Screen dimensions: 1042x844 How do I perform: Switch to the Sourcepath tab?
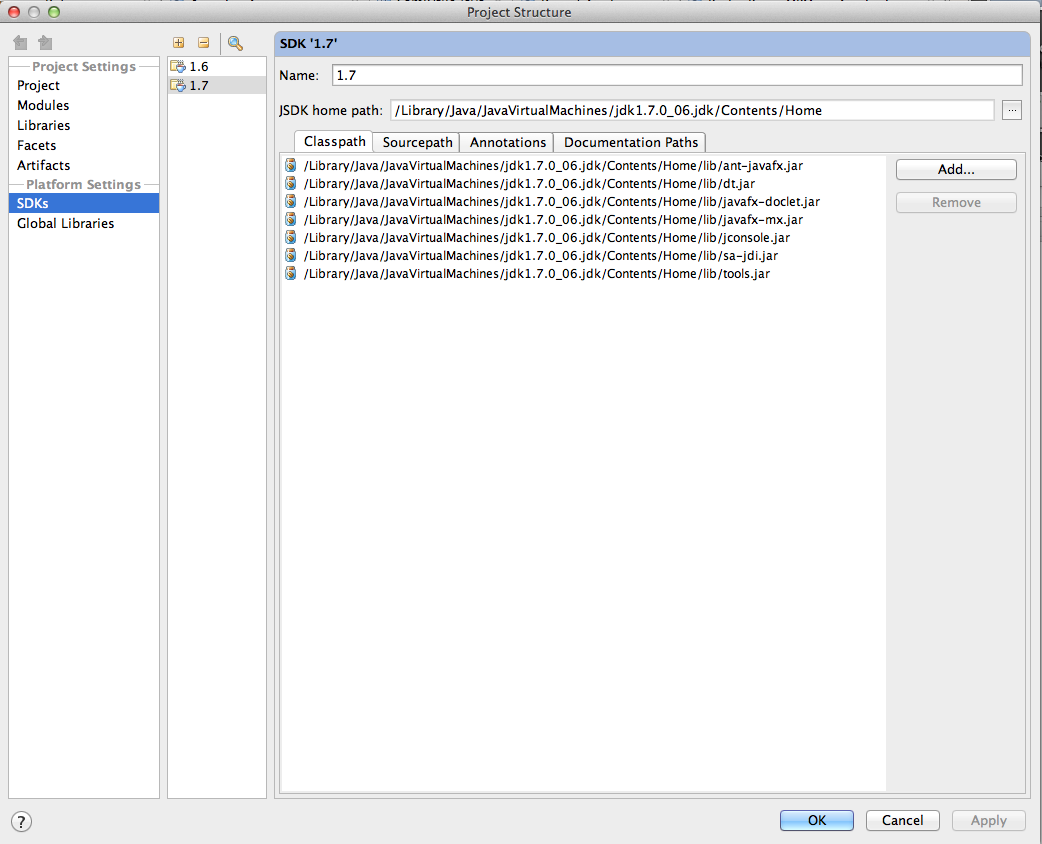pyautogui.click(x=415, y=142)
